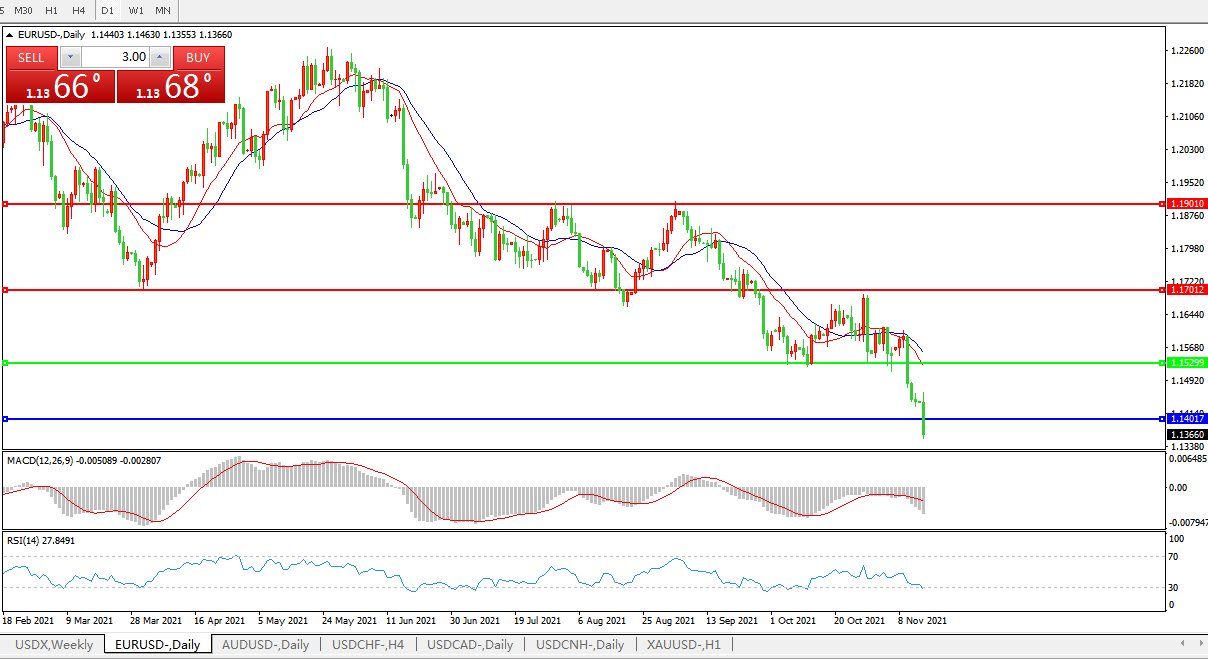This screenshot has width=1208, height=659.
Task: Select the blue 1.14017 horizontal line label
Action: (1187, 419)
